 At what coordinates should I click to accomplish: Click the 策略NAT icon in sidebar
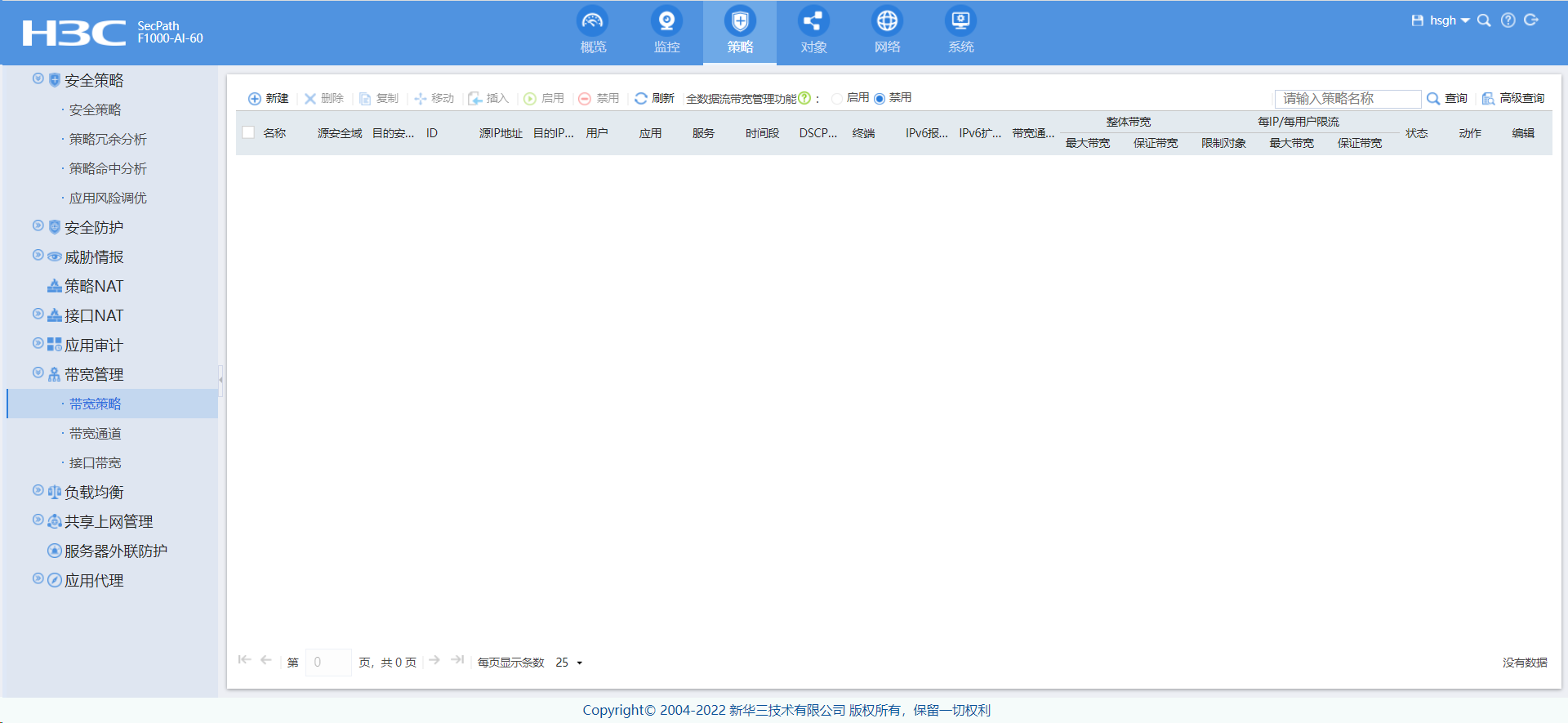point(55,286)
